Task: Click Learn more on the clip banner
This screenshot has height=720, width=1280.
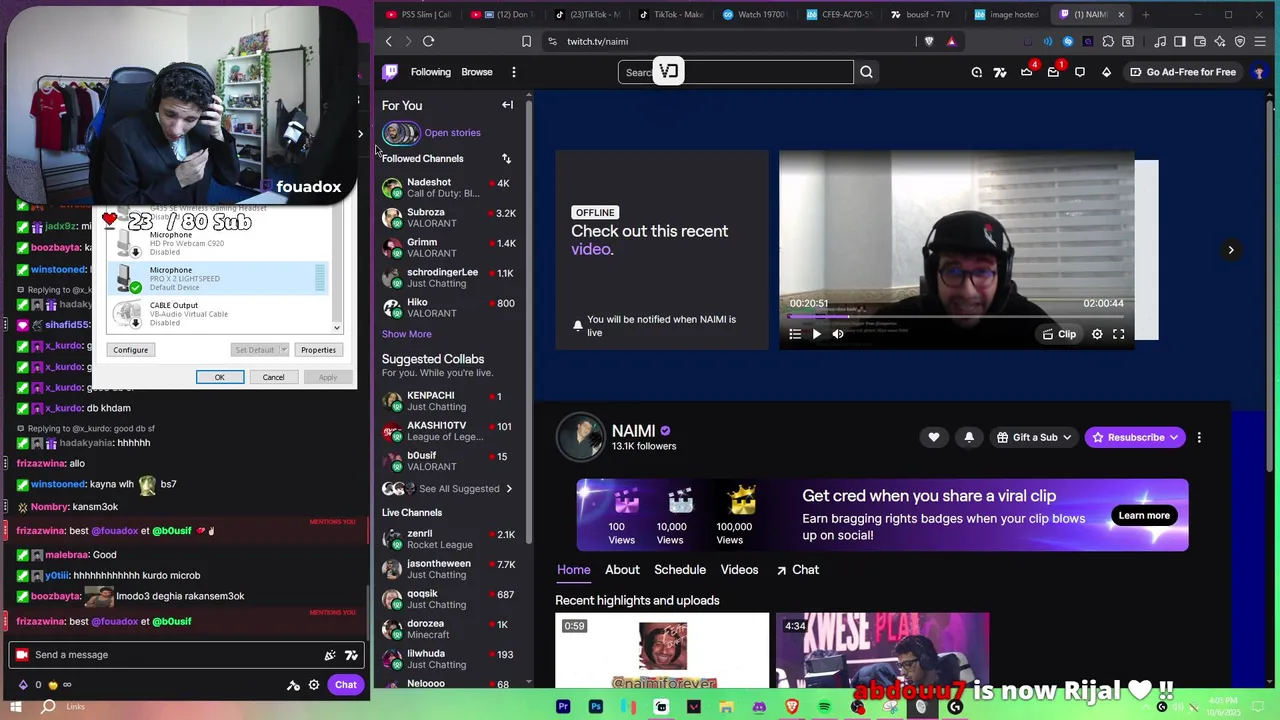Action: pyautogui.click(x=1144, y=516)
